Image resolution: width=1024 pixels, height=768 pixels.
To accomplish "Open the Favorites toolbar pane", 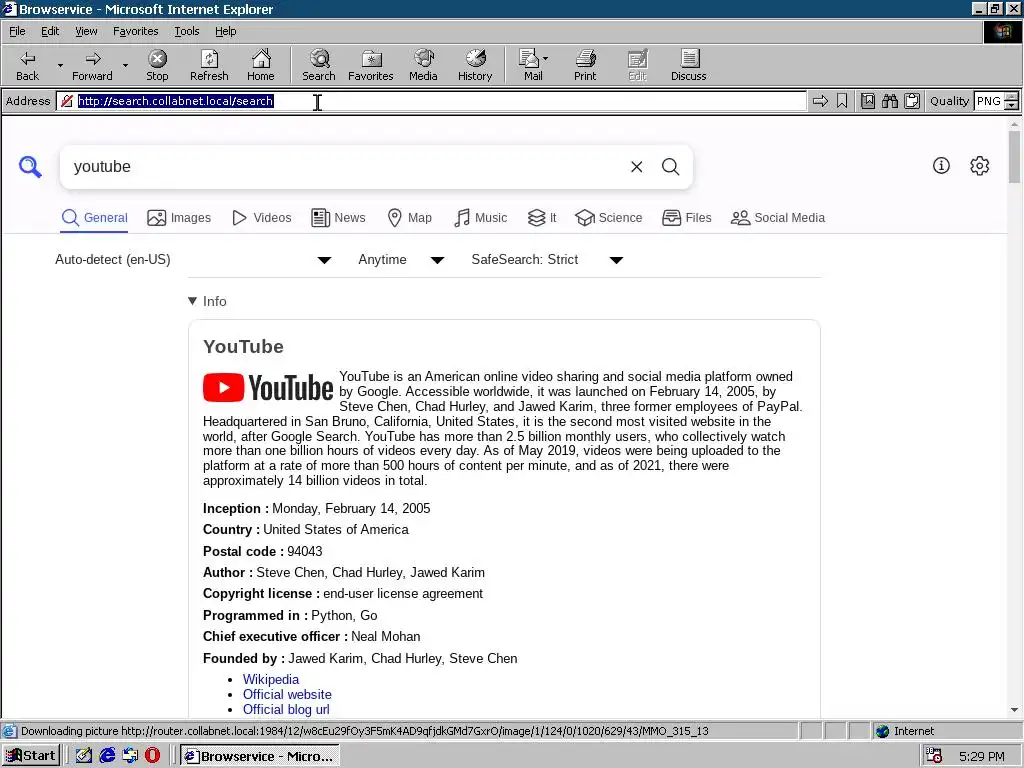I will click(371, 65).
